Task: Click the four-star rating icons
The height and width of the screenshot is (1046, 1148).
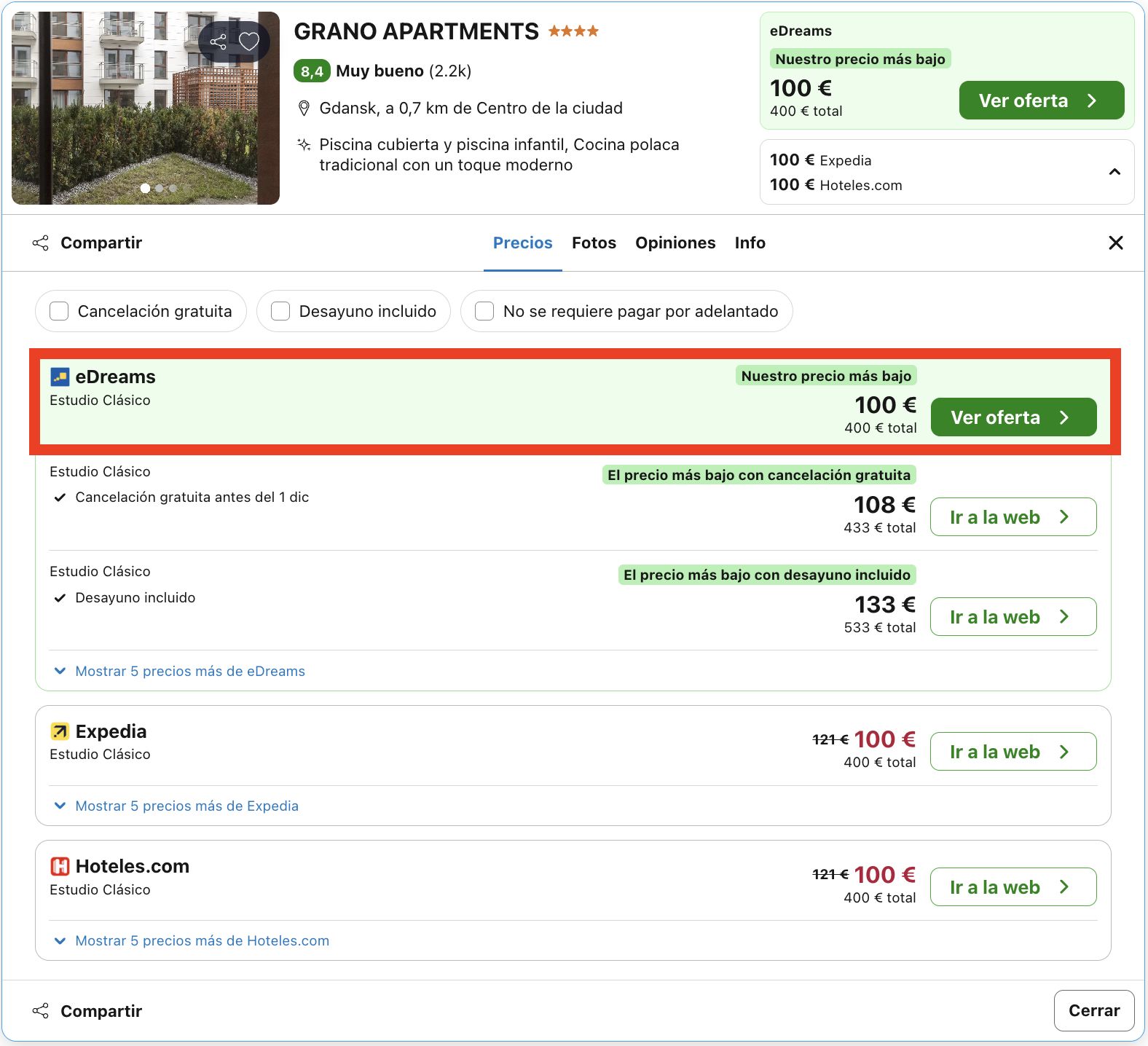Action: tap(573, 31)
